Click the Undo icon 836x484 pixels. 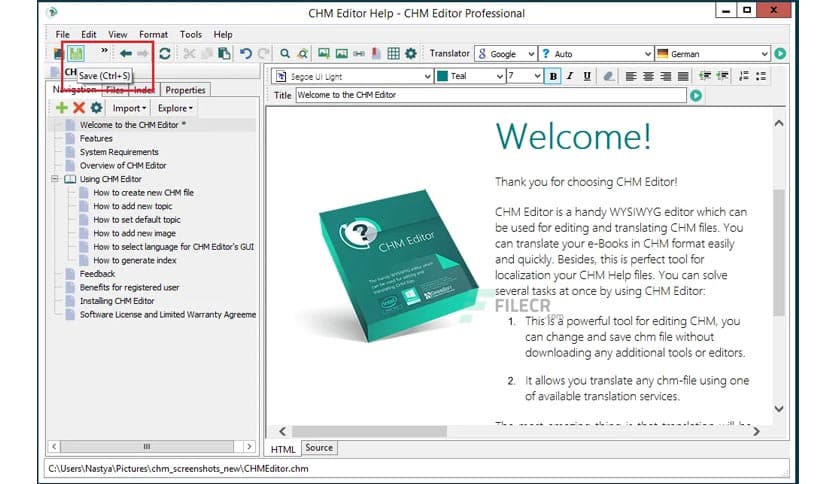(246, 53)
